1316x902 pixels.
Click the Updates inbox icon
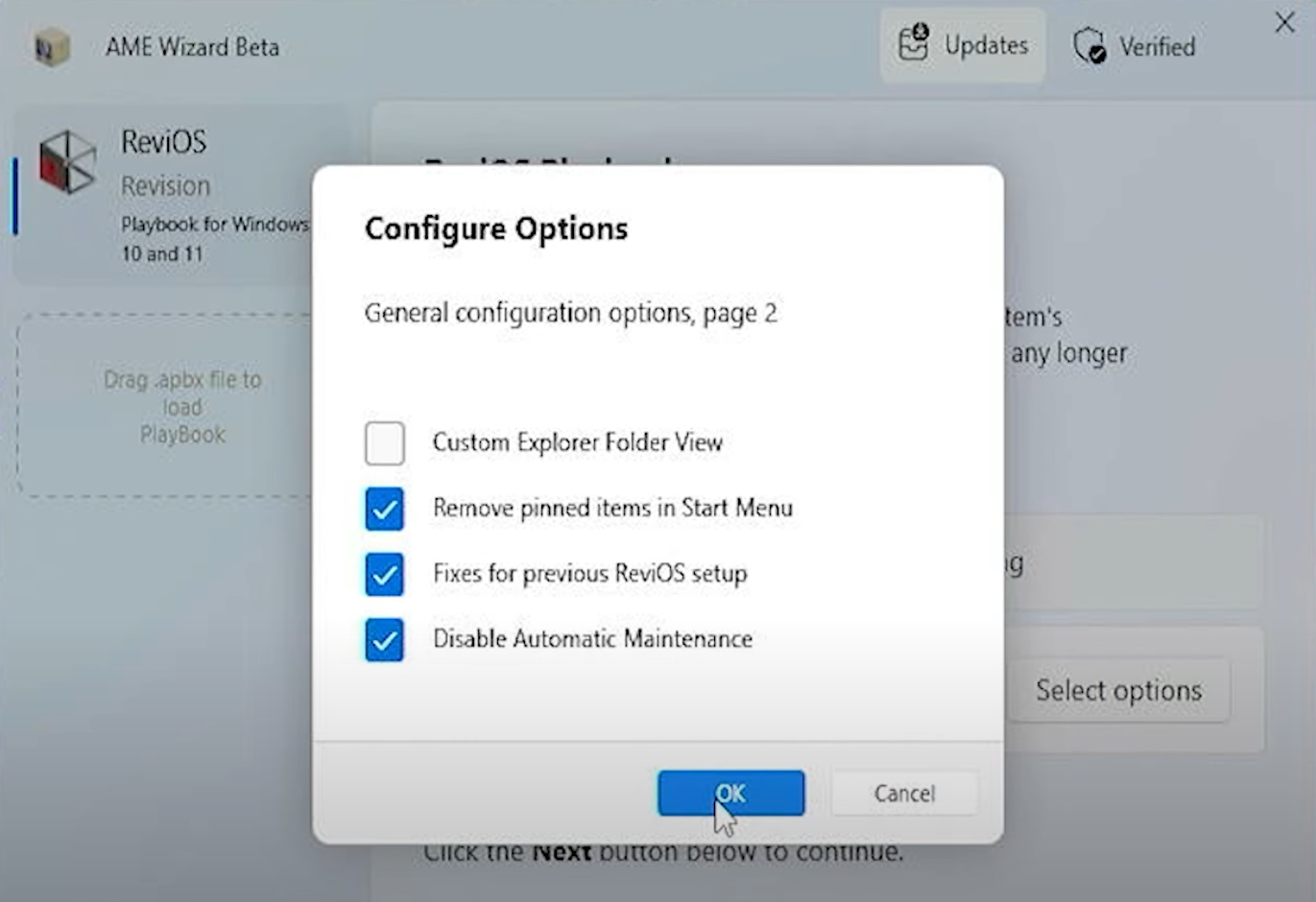(x=913, y=44)
